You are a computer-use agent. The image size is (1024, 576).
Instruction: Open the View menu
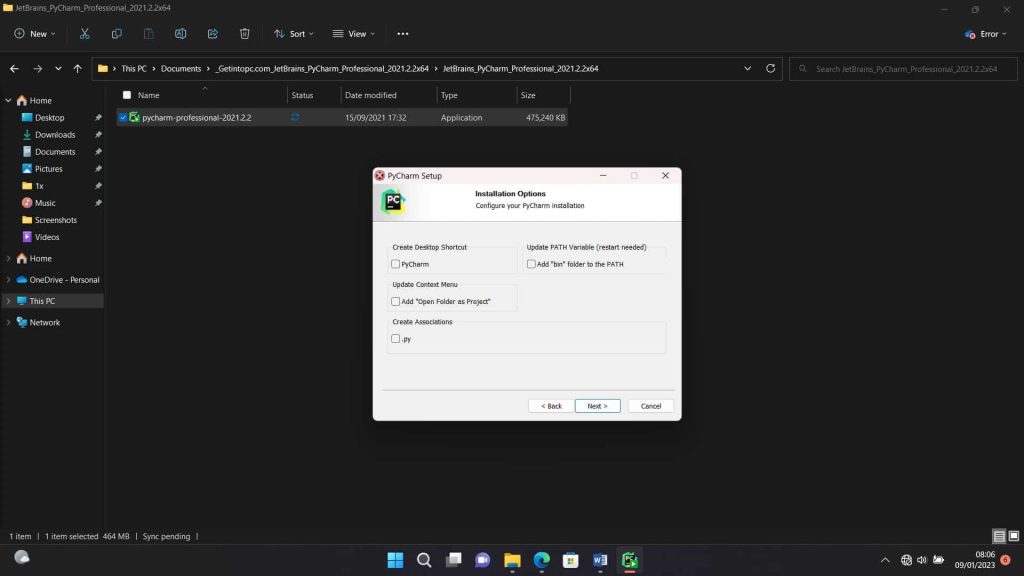(x=354, y=33)
